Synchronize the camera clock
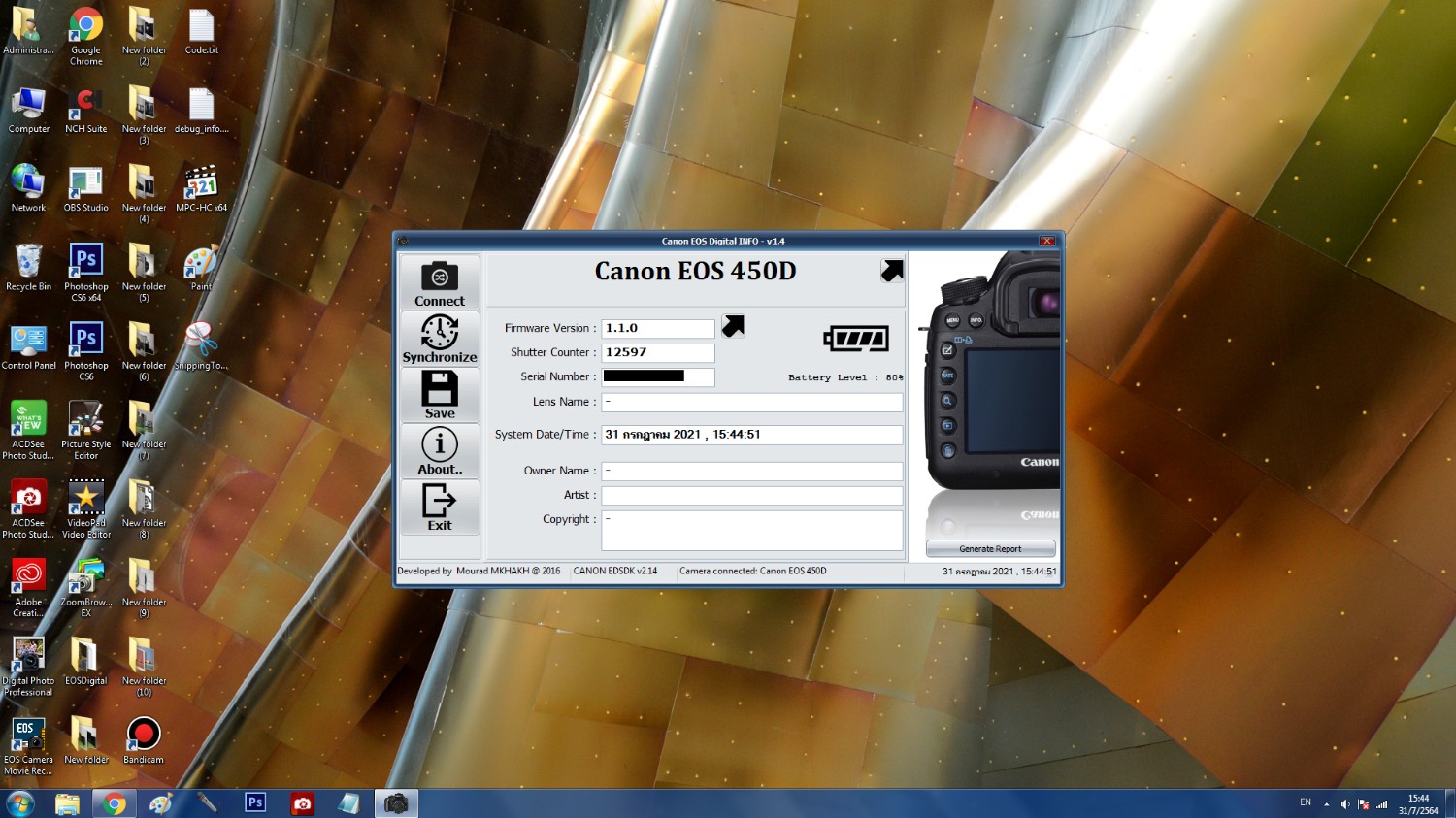The width and height of the screenshot is (1456, 818). tap(440, 339)
